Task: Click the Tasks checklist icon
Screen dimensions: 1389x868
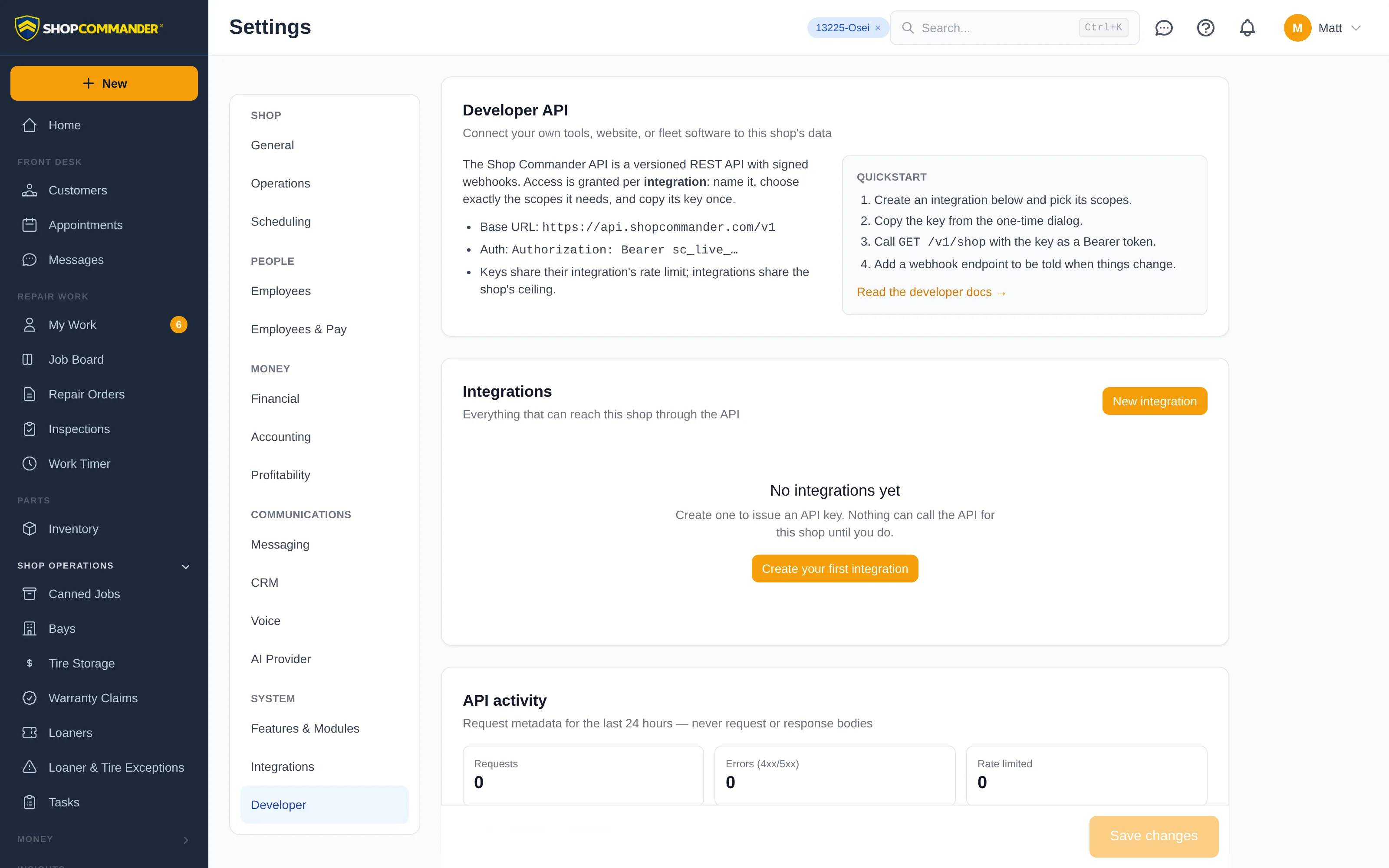Action: (29, 802)
